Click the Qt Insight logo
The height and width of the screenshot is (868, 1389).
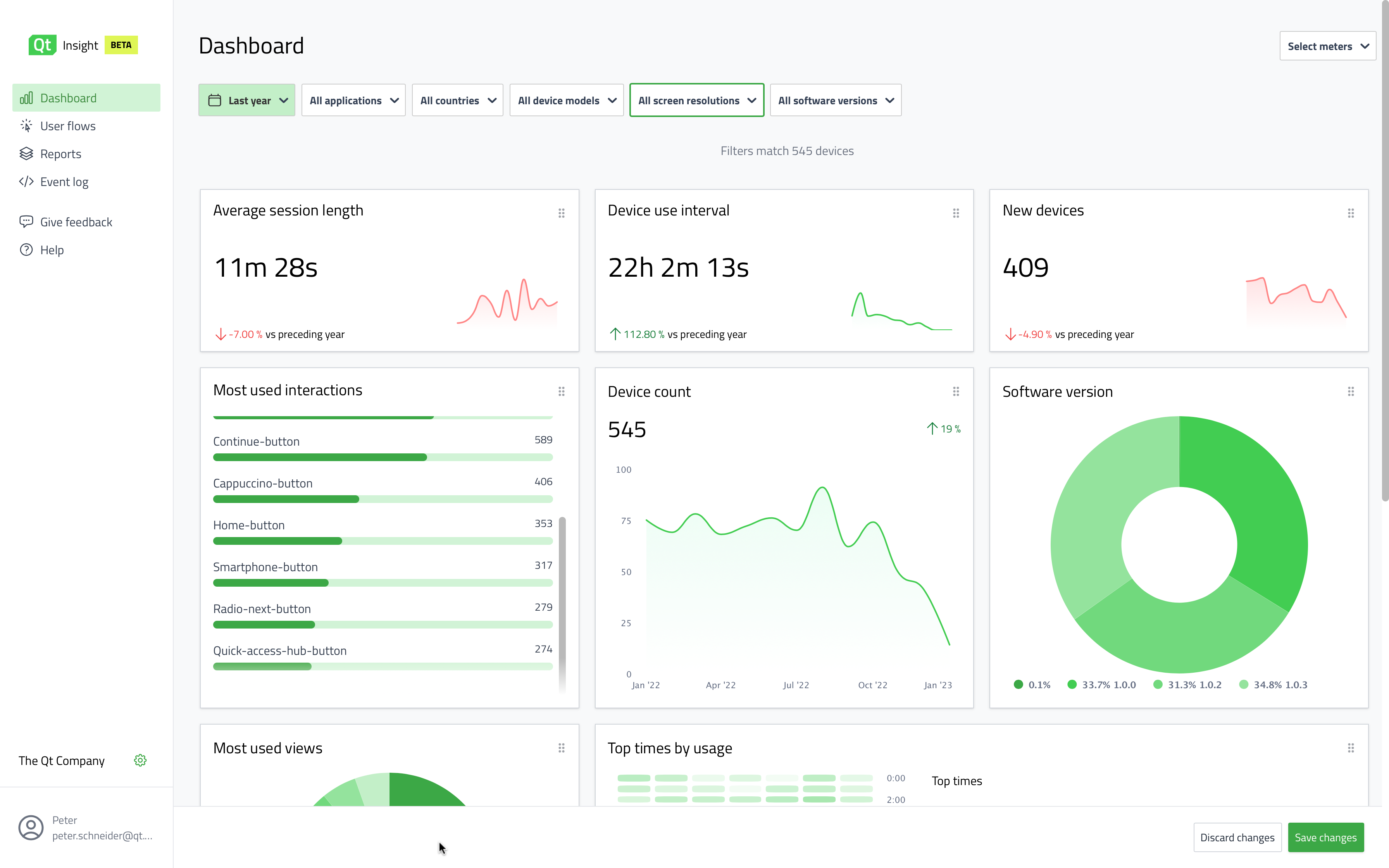pyautogui.click(x=43, y=45)
